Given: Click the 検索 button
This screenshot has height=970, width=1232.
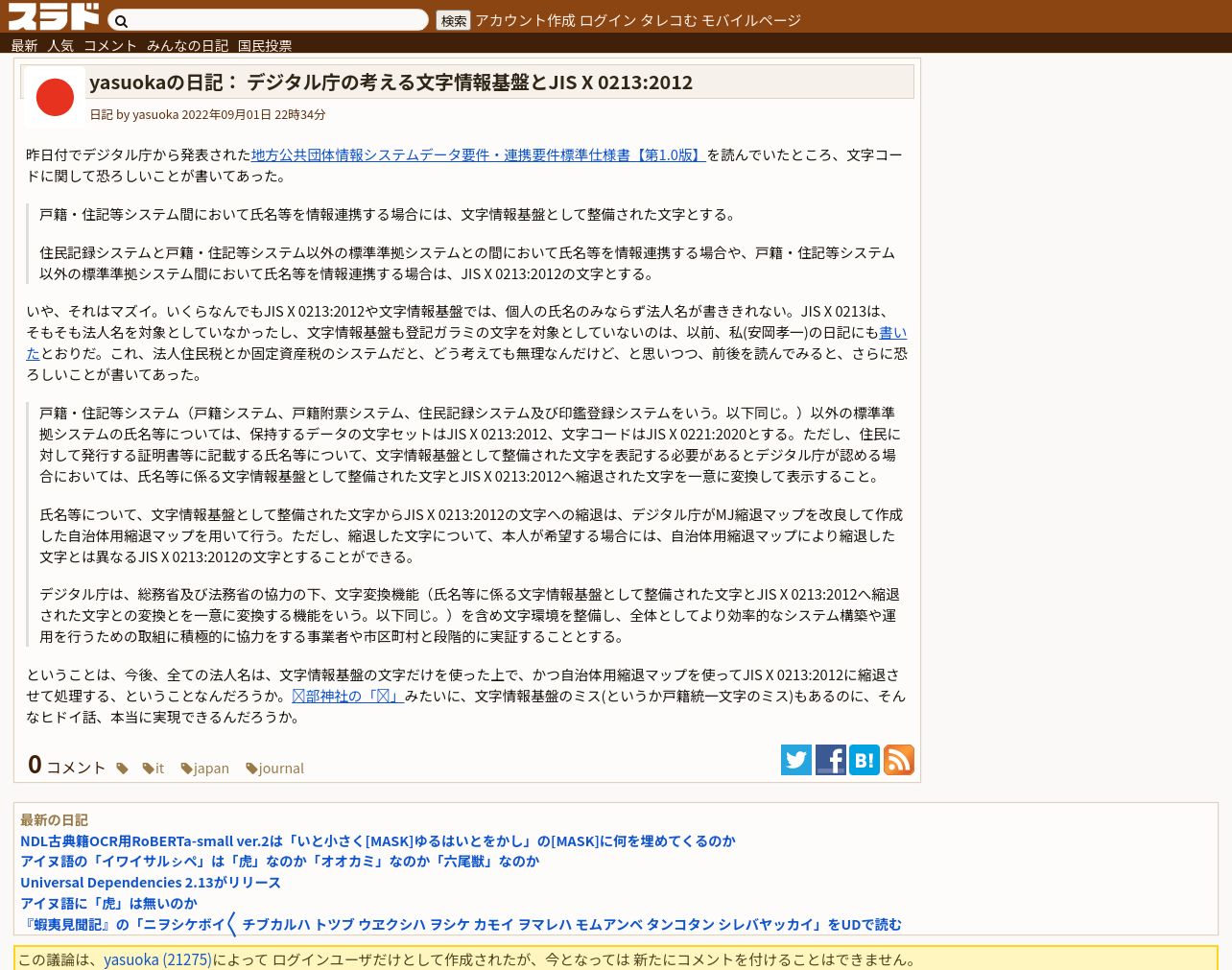Looking at the screenshot, I should [x=453, y=20].
